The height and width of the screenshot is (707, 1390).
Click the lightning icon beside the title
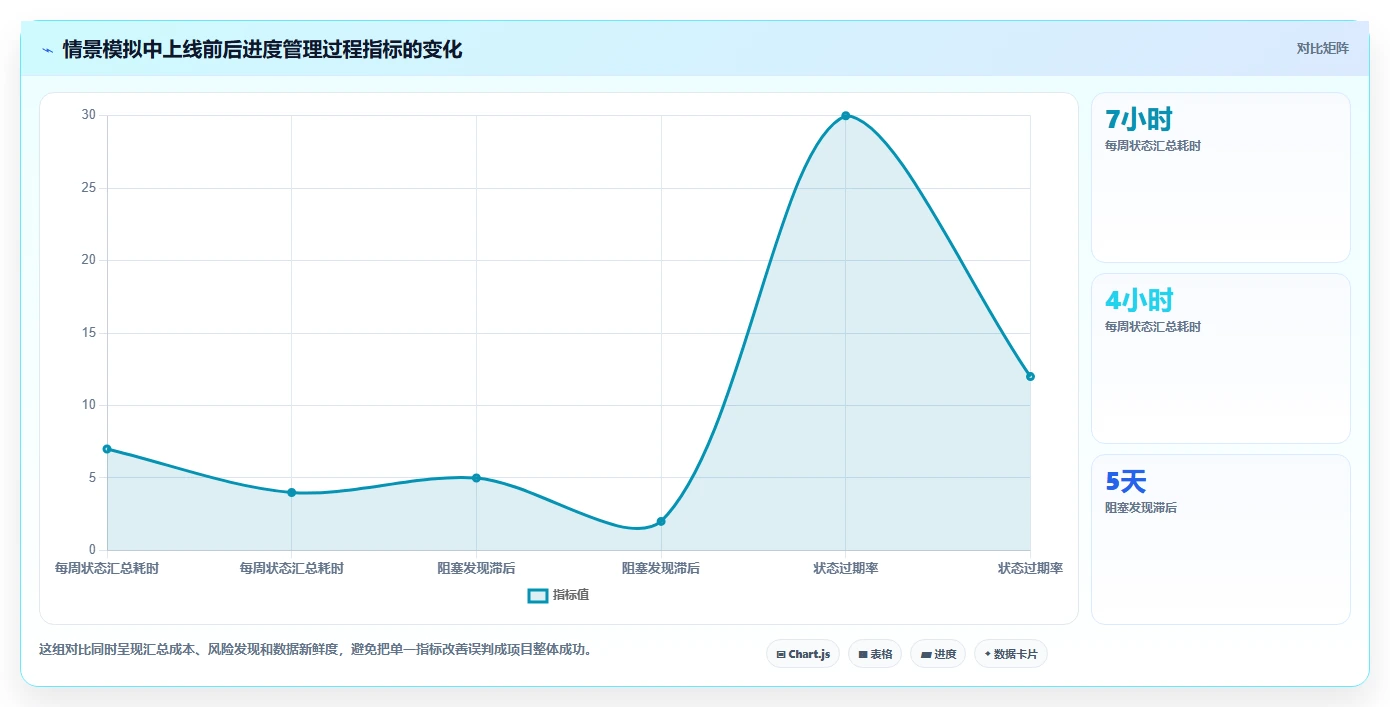[47, 50]
